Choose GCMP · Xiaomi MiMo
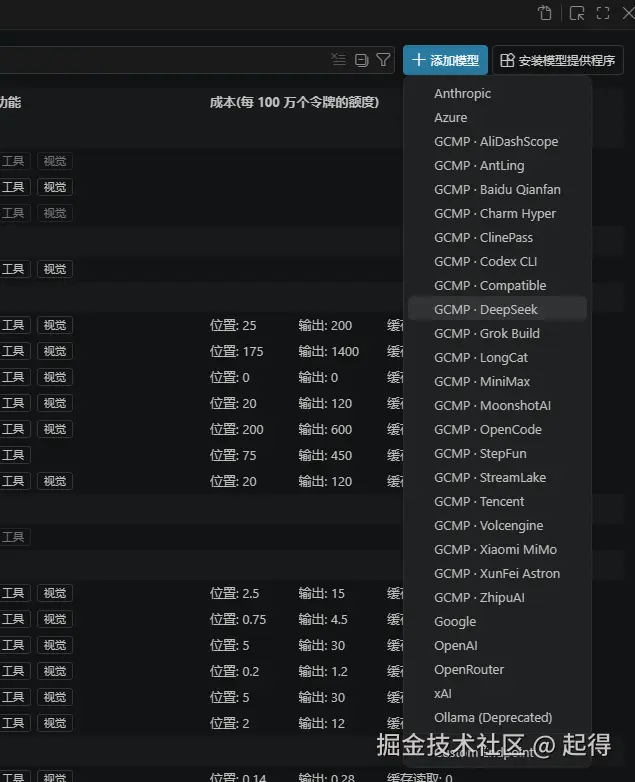Screen dimensions: 635x782 point(497,550)
